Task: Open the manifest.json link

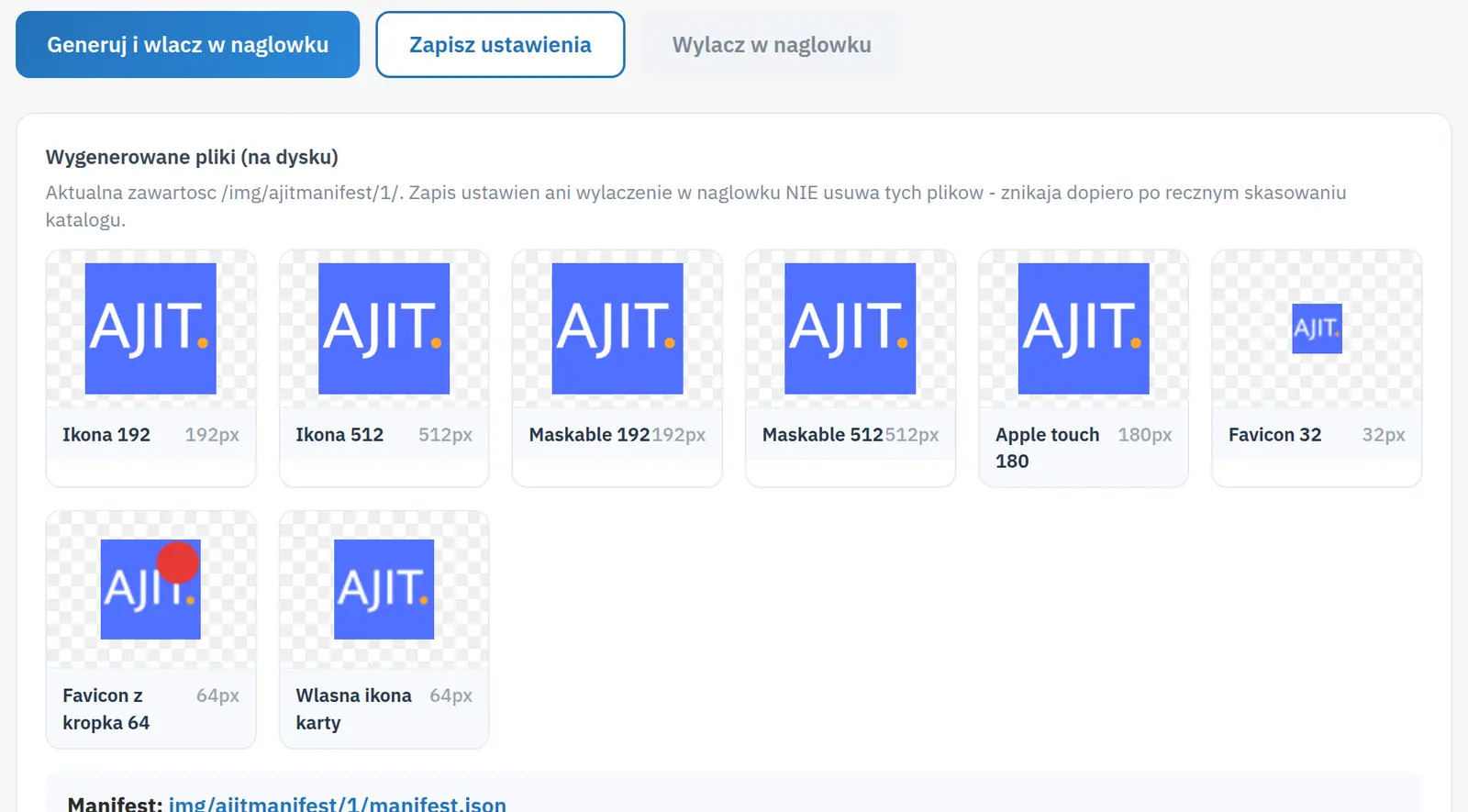Action: 338,804
